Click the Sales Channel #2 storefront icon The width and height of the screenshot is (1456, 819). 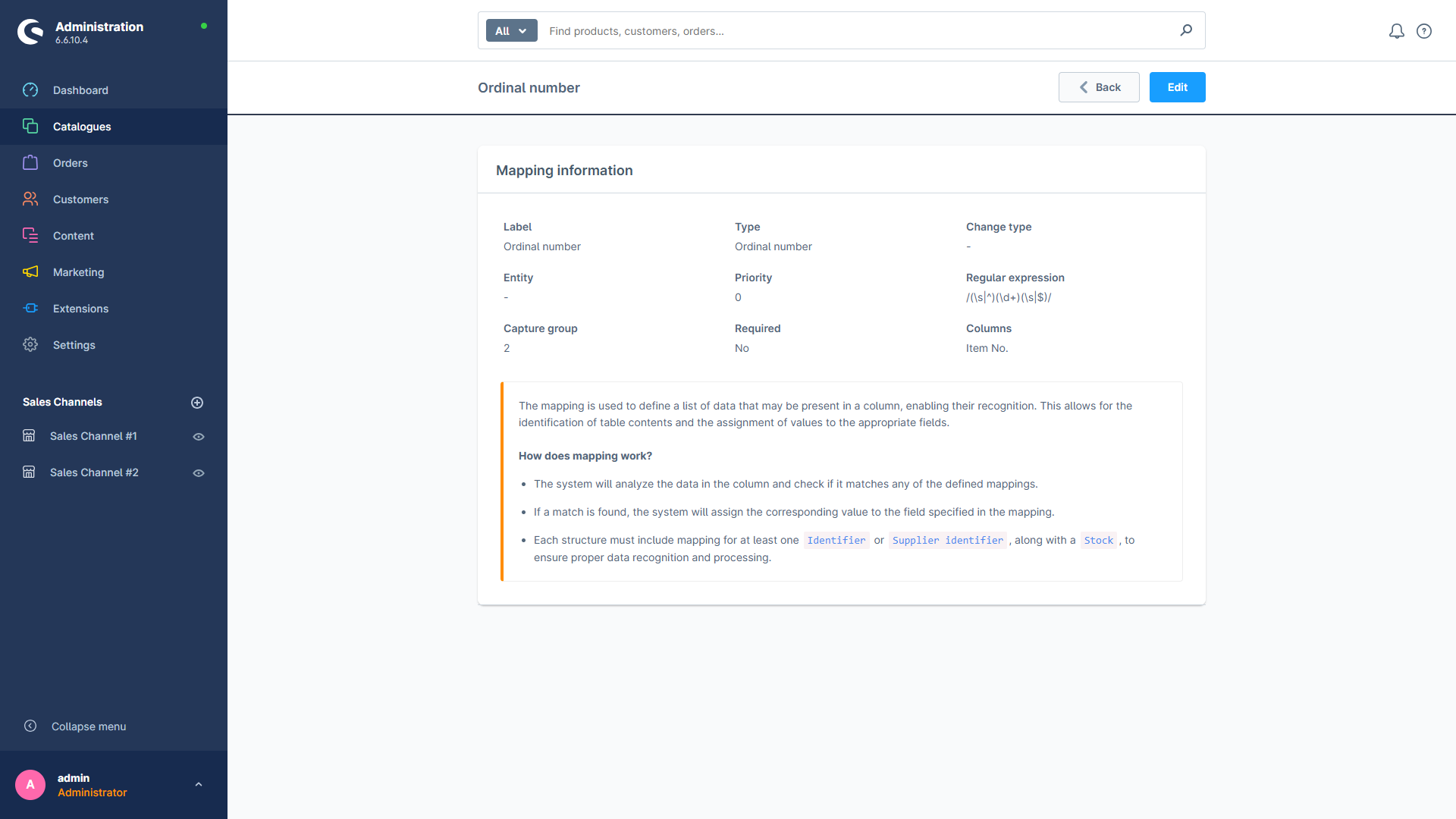(29, 472)
